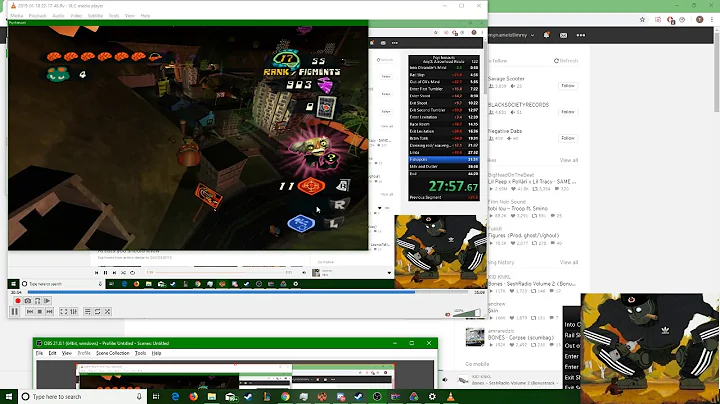Pause playback in VLC
This screenshot has width=720, height=404.
(x=14, y=312)
